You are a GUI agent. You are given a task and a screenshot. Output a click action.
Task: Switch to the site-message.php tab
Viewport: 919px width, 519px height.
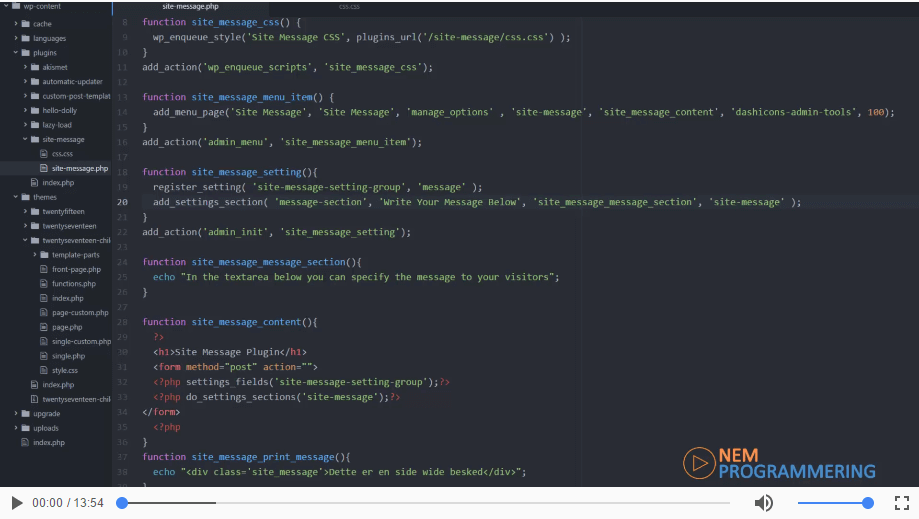190,6
